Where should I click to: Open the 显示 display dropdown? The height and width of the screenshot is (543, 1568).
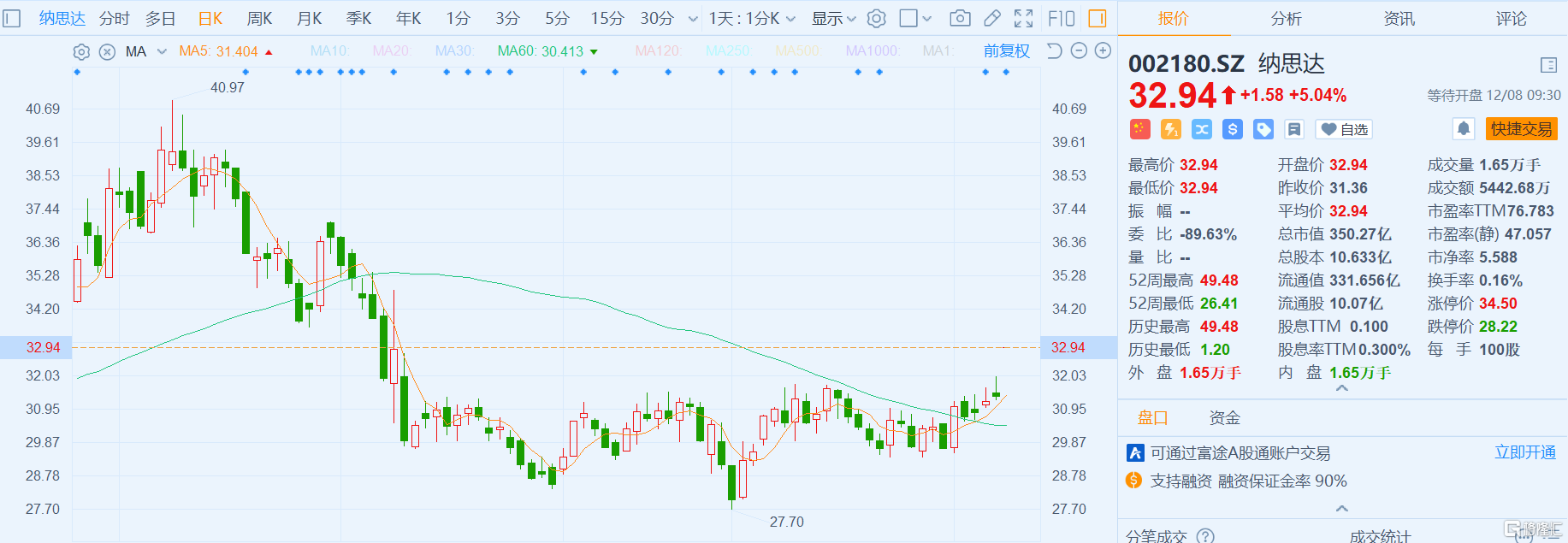(x=834, y=18)
